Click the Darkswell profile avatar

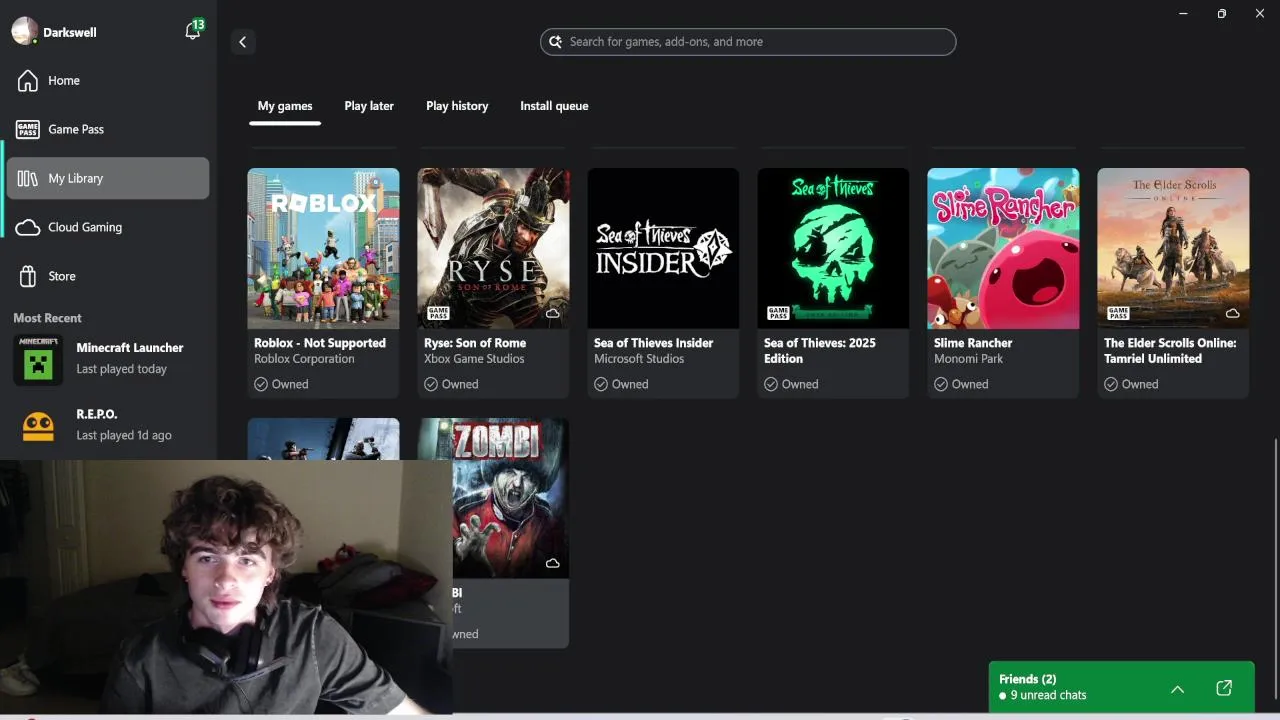click(x=24, y=31)
